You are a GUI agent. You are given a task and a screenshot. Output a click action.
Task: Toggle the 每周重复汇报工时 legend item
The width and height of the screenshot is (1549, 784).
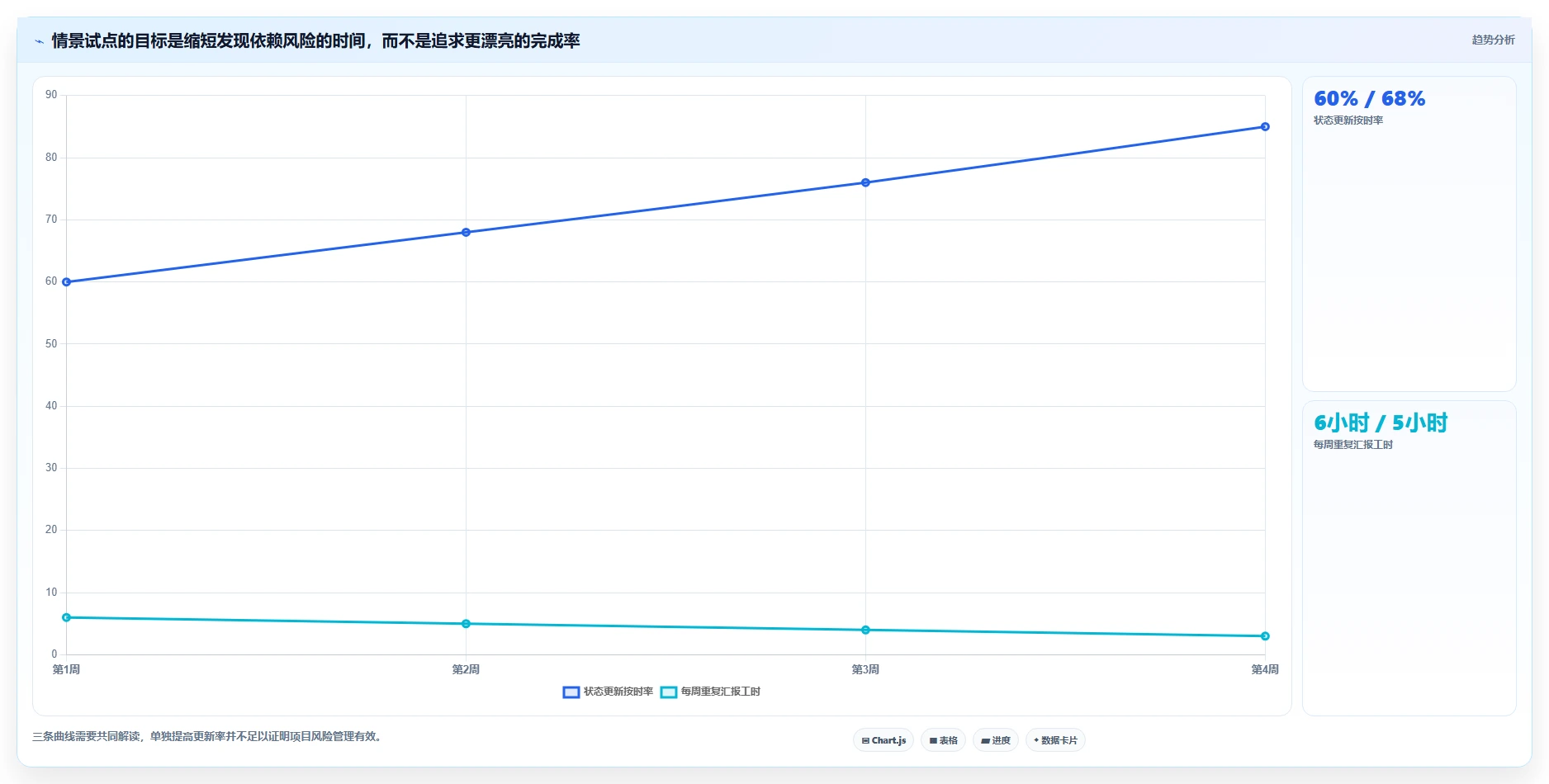tap(710, 692)
